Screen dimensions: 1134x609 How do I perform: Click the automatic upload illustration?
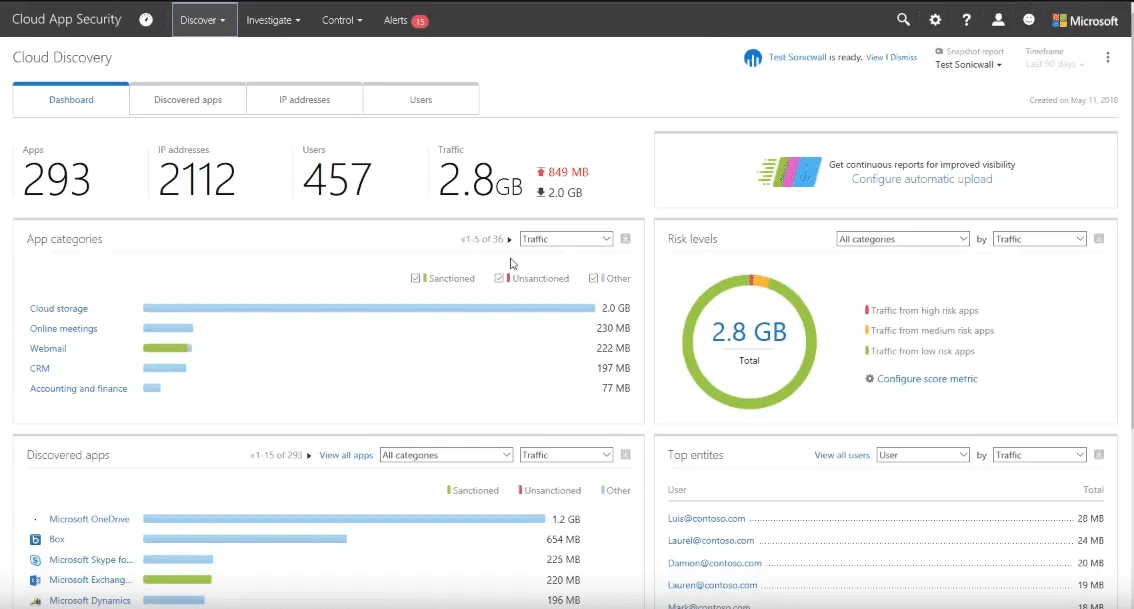pyautogui.click(x=789, y=172)
